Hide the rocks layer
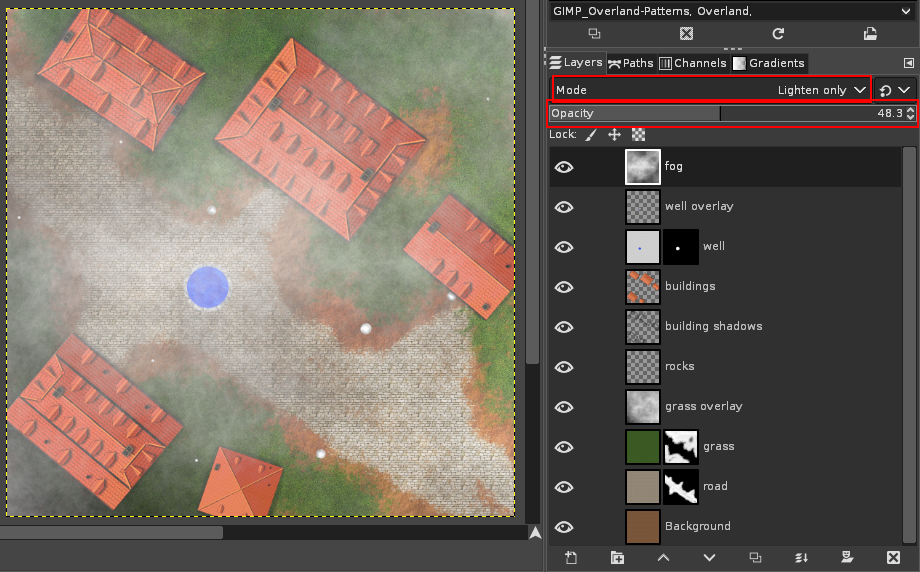920x572 pixels. click(564, 367)
